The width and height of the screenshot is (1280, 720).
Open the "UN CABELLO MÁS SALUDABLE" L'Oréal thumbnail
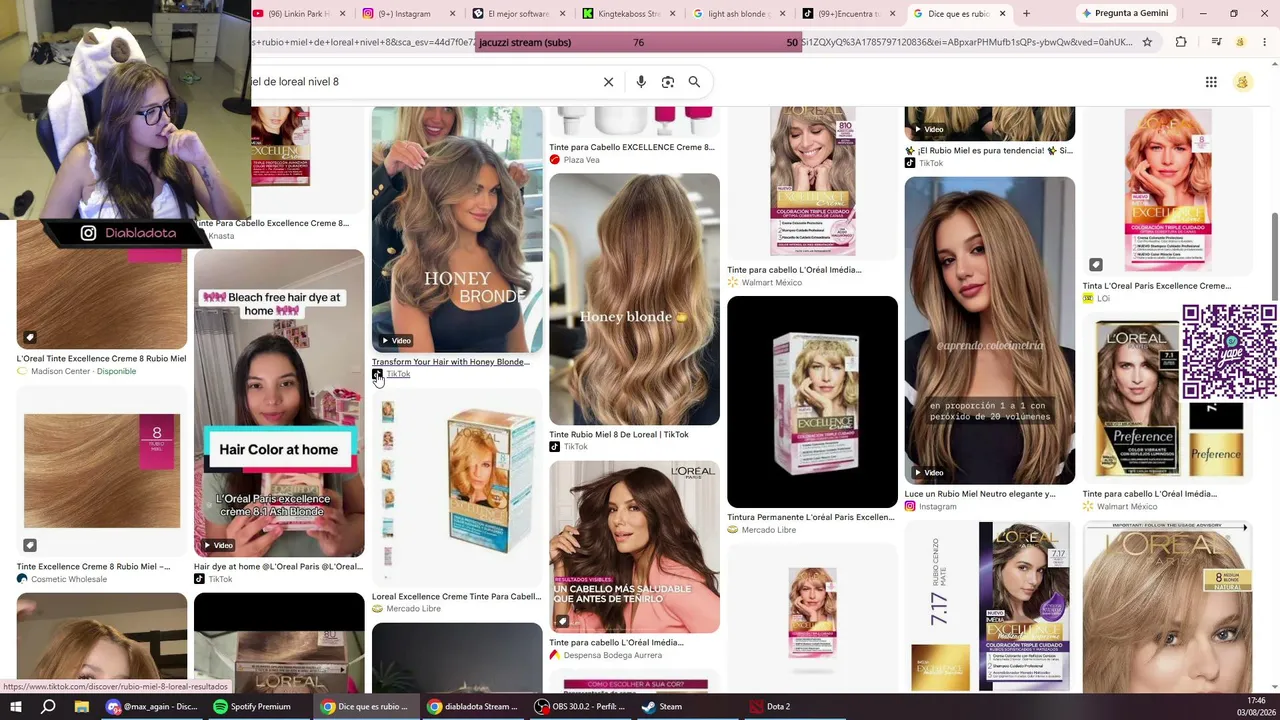coord(634,547)
